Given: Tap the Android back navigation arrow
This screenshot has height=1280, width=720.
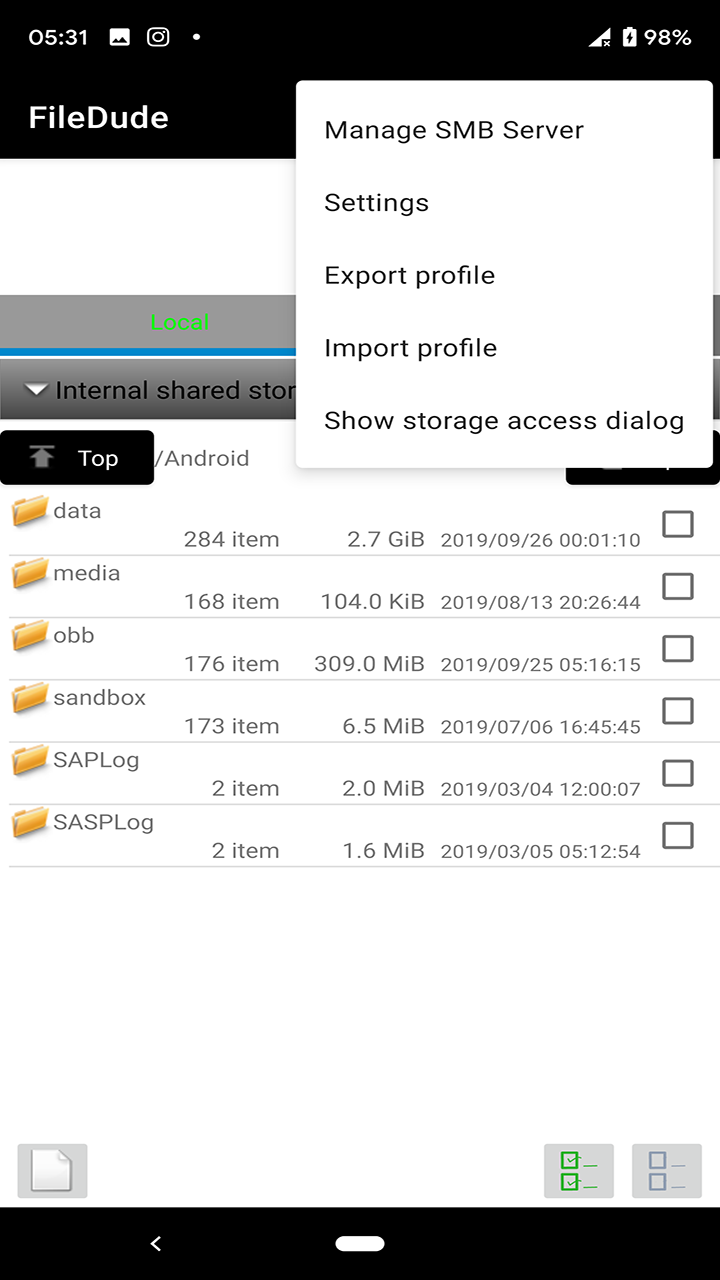Looking at the screenshot, I should click(x=155, y=1243).
